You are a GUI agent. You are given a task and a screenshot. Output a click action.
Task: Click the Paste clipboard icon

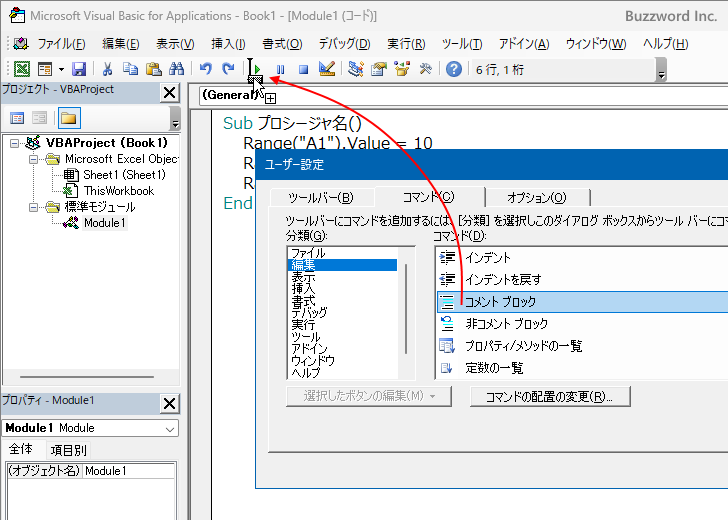(x=154, y=69)
